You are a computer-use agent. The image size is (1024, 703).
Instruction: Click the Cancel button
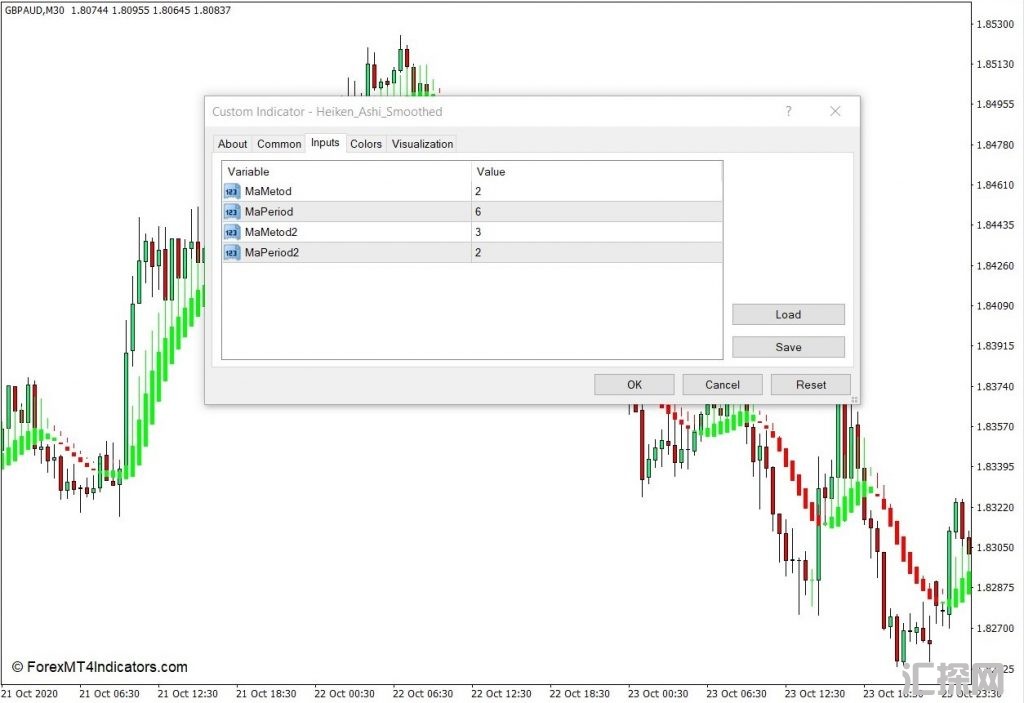pyautogui.click(x=722, y=385)
